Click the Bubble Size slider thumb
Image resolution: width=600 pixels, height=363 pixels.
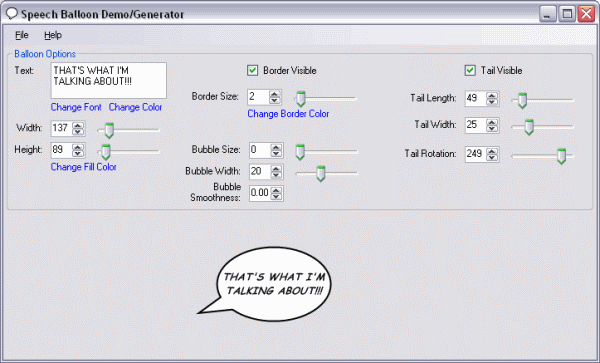click(300, 152)
